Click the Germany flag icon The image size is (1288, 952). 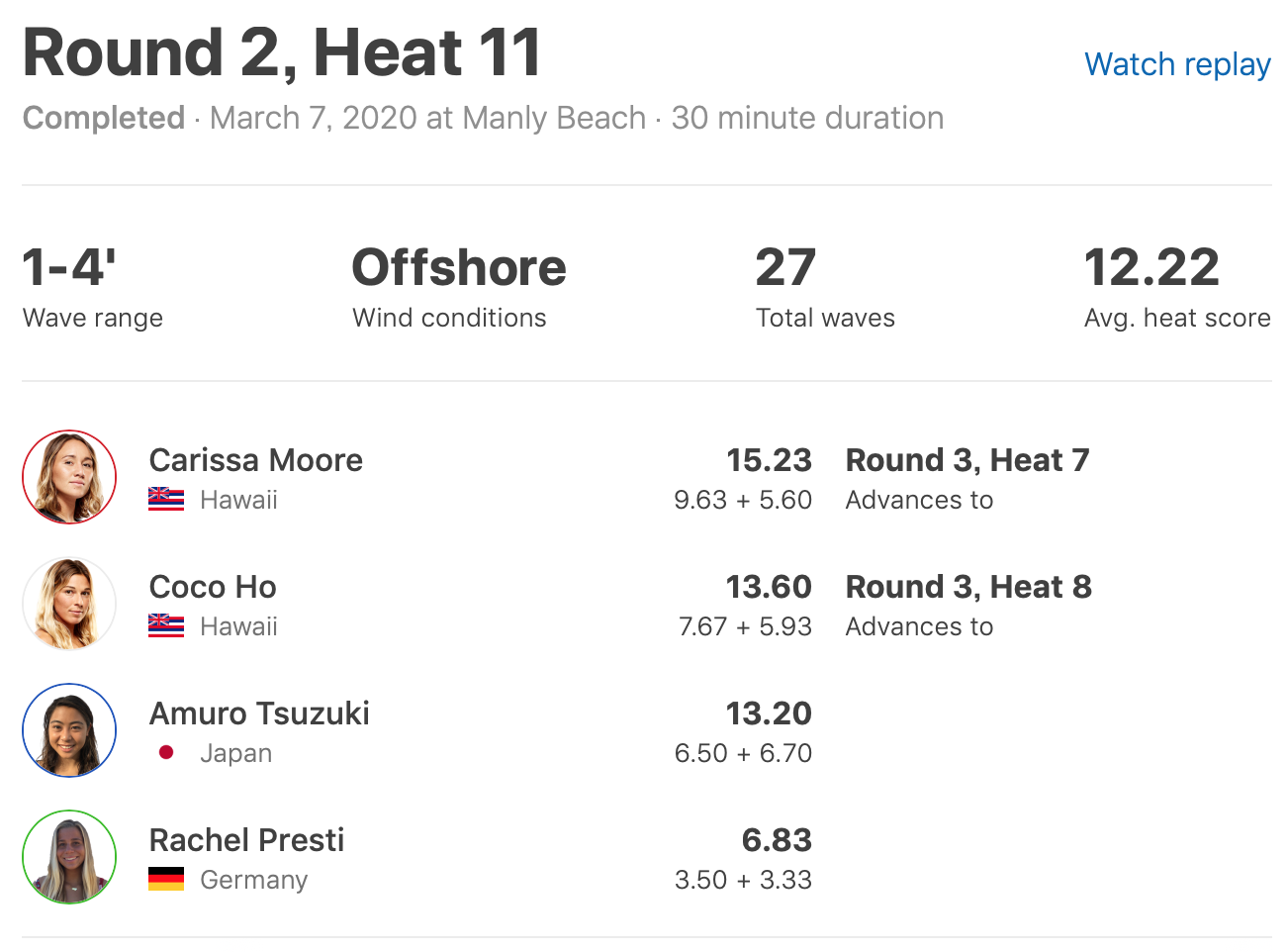pyautogui.click(x=166, y=880)
